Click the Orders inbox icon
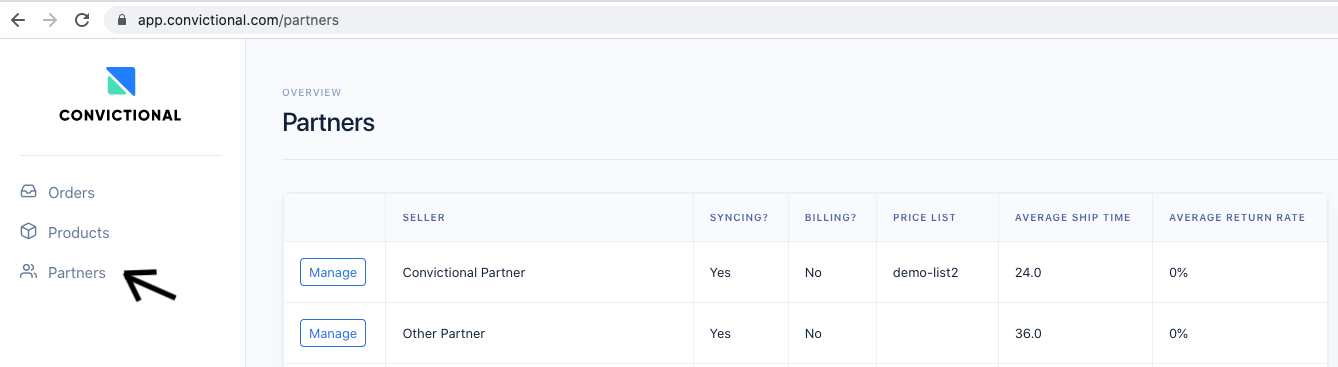This screenshot has width=1338, height=367. pos(29,192)
